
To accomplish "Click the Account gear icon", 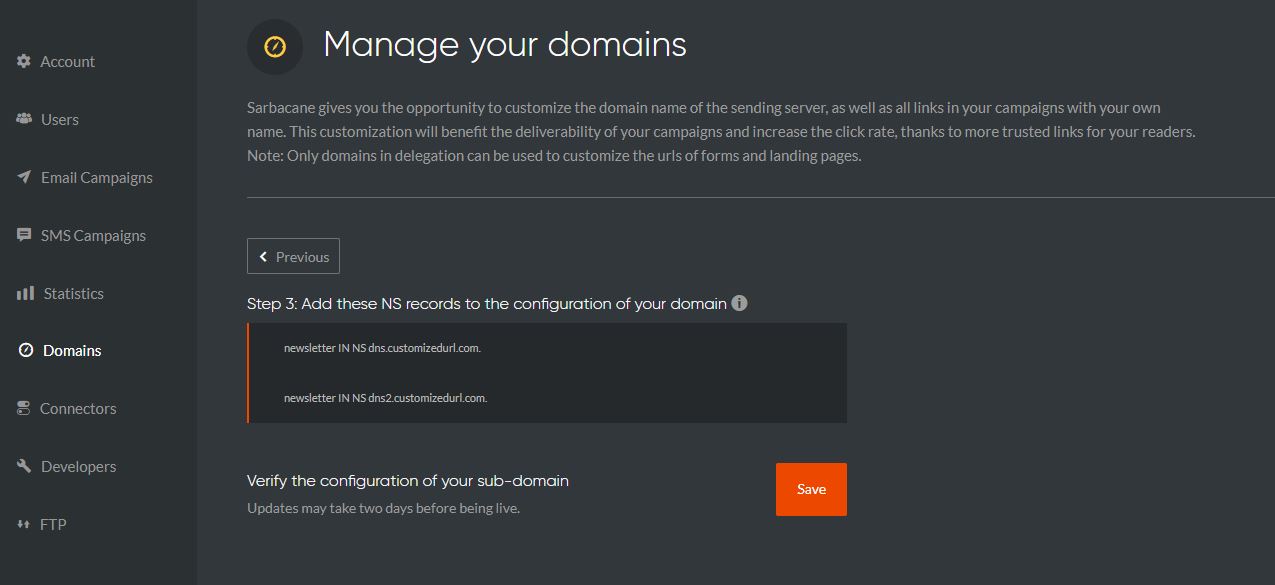I will (24, 61).
